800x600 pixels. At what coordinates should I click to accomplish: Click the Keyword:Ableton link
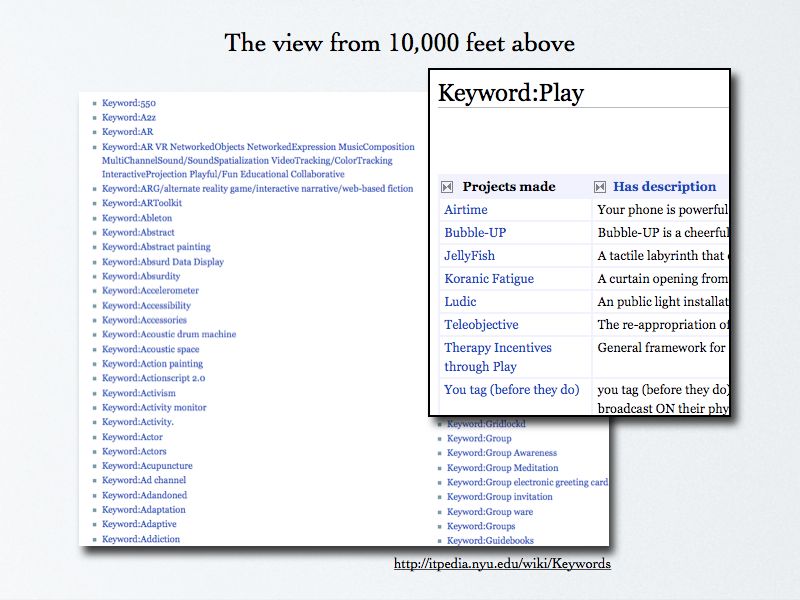[x=137, y=218]
